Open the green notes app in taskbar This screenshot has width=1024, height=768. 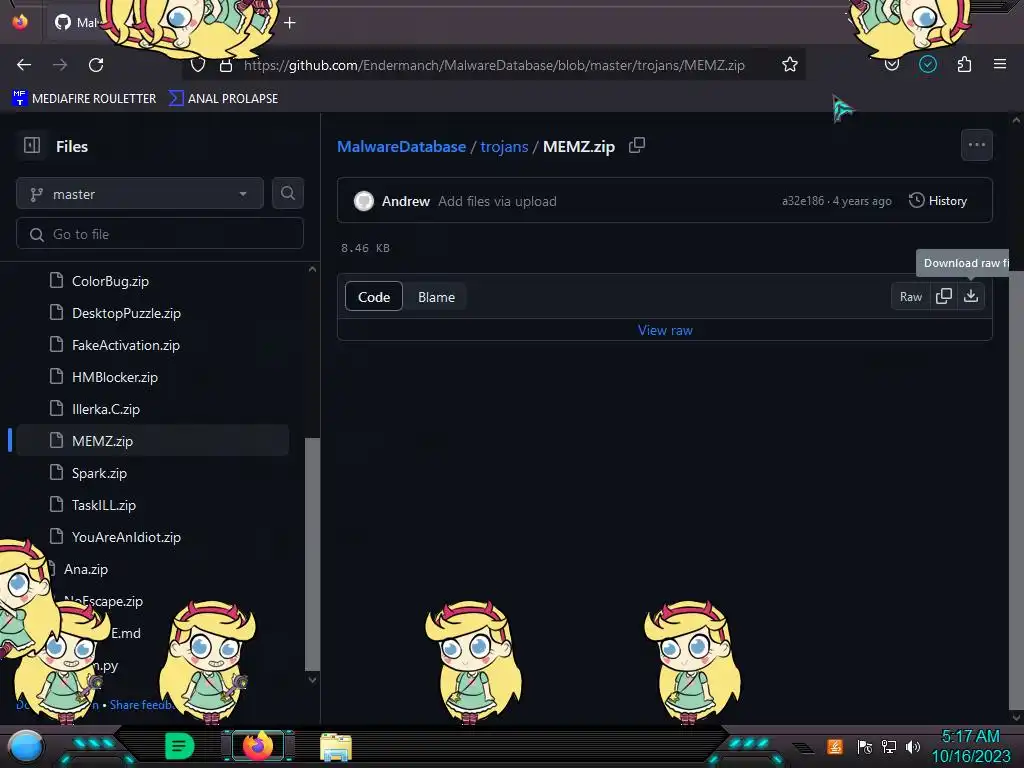(179, 746)
